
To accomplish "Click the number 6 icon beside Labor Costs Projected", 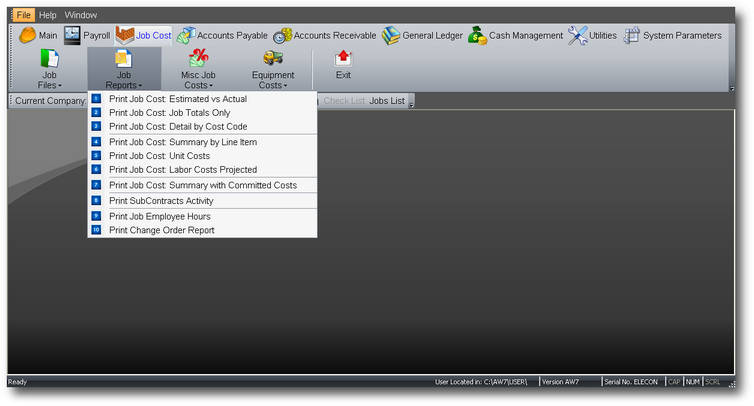I will pyautogui.click(x=96, y=170).
